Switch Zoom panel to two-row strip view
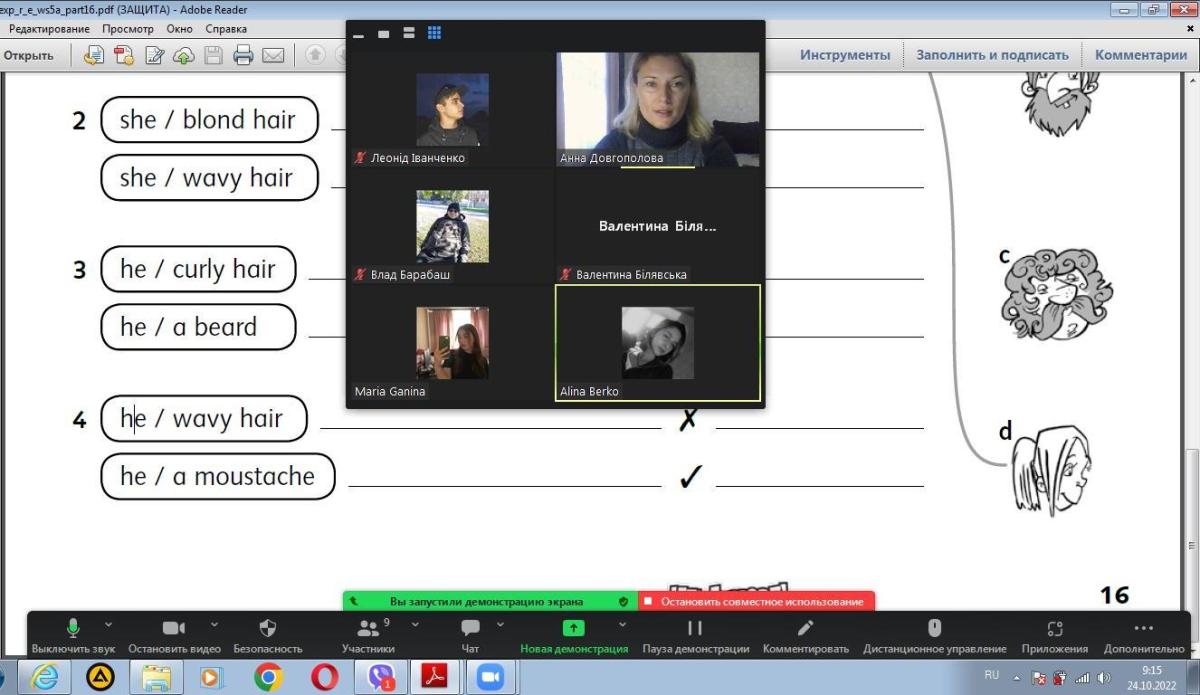This screenshot has width=1200, height=695. (408, 34)
